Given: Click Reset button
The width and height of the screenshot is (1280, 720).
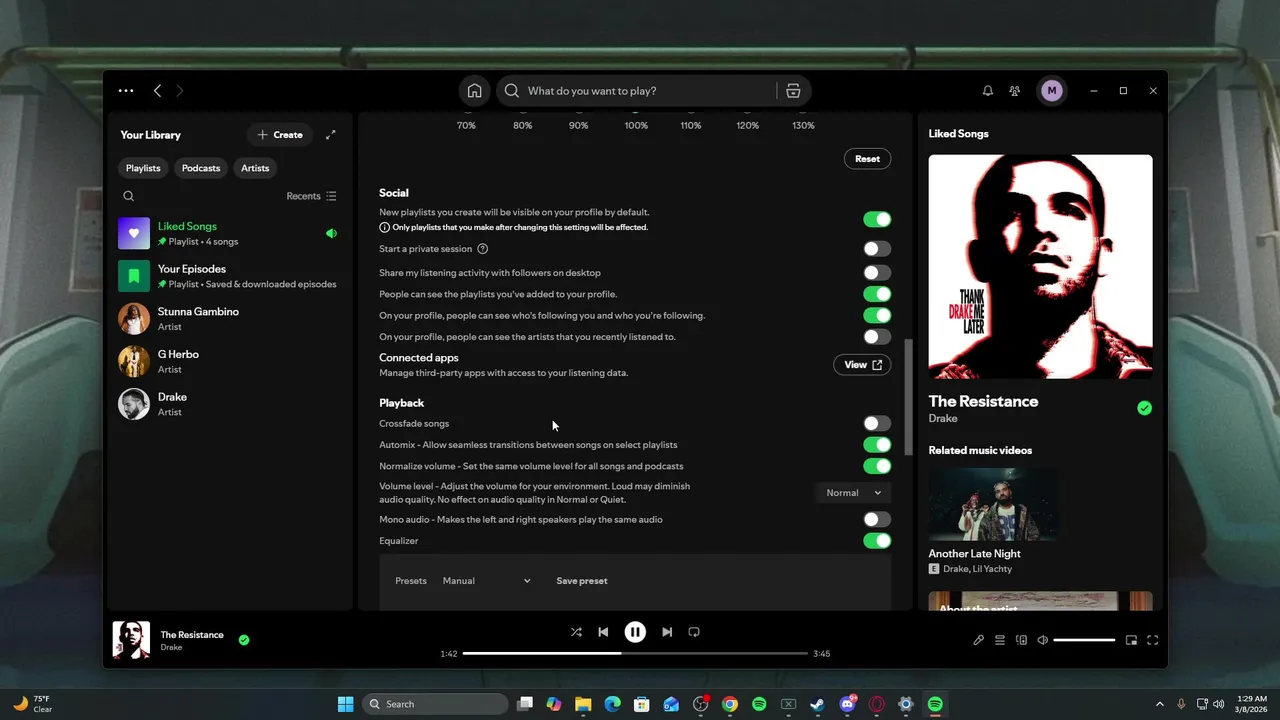Looking at the screenshot, I should pyautogui.click(x=867, y=159).
